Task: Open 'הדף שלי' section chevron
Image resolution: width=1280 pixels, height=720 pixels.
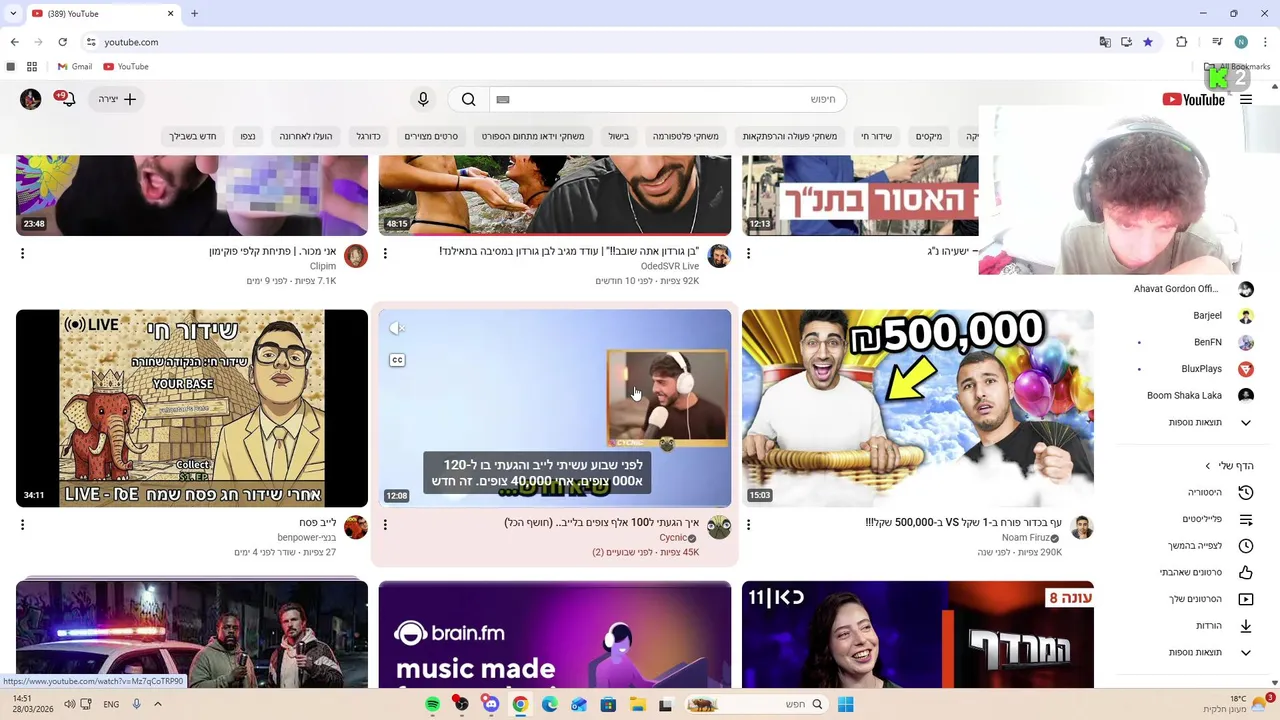Action: [x=1207, y=466]
